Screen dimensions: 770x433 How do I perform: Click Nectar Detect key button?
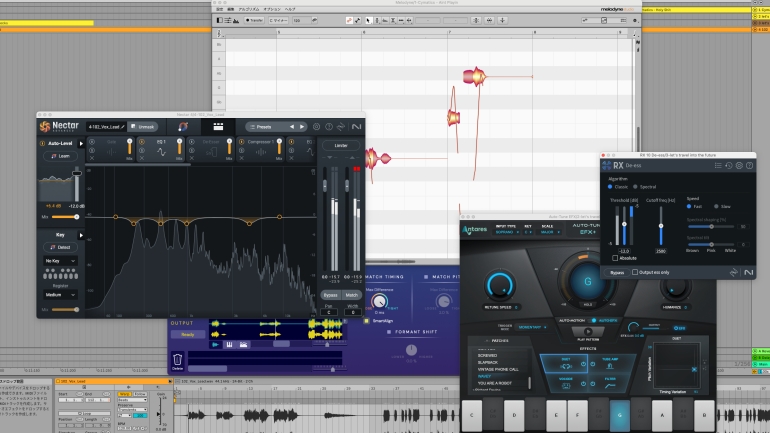coord(60,247)
